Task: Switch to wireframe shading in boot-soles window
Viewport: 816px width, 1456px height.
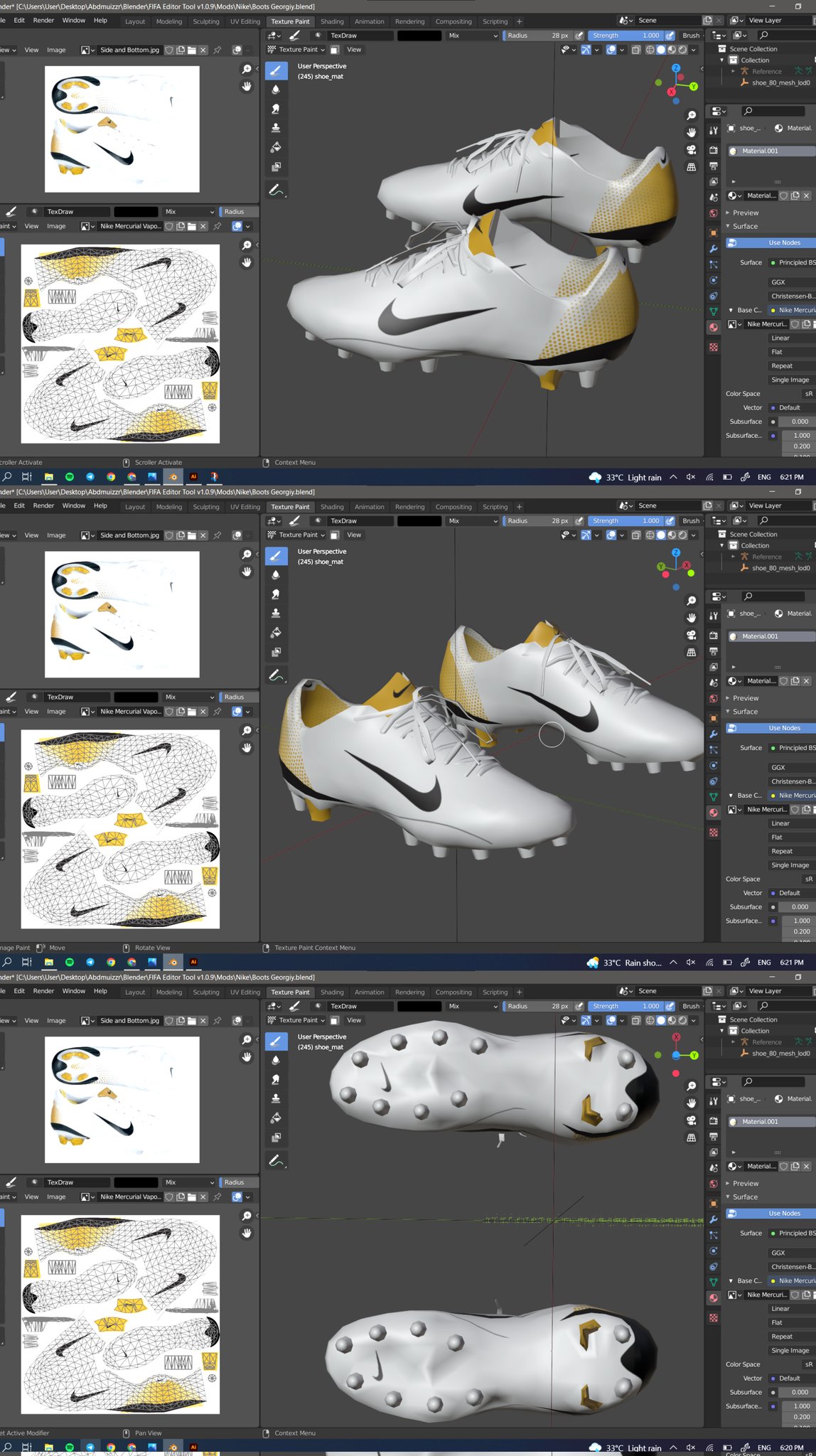Action: tap(650, 1020)
